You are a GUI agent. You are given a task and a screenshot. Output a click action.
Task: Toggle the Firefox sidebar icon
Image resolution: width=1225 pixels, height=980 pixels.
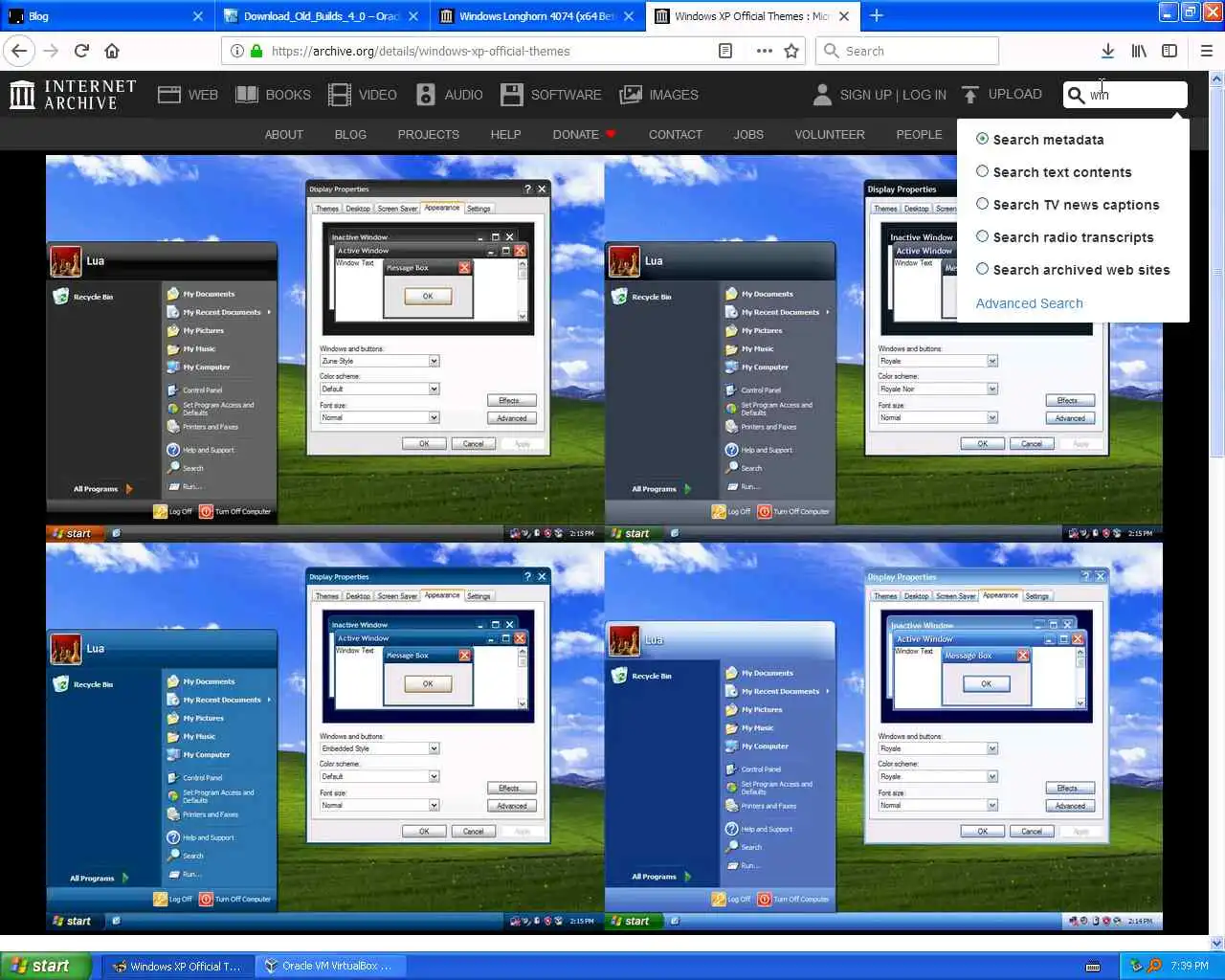pyautogui.click(x=1169, y=51)
